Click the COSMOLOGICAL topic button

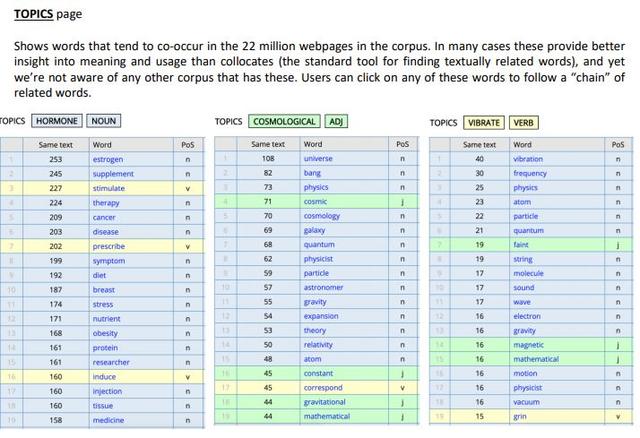(284, 122)
